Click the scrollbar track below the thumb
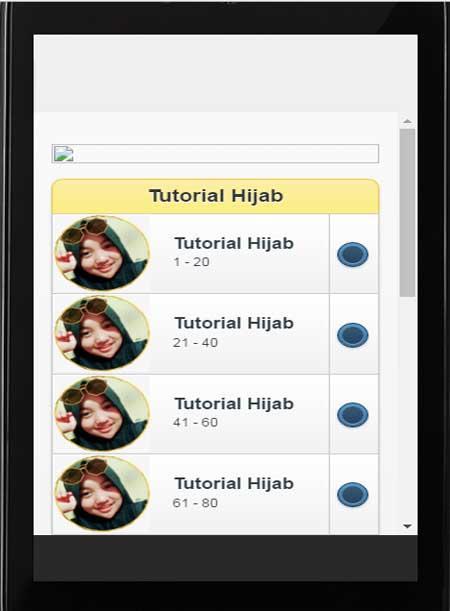Image resolution: width=450 pixels, height=611 pixels. pos(407,408)
